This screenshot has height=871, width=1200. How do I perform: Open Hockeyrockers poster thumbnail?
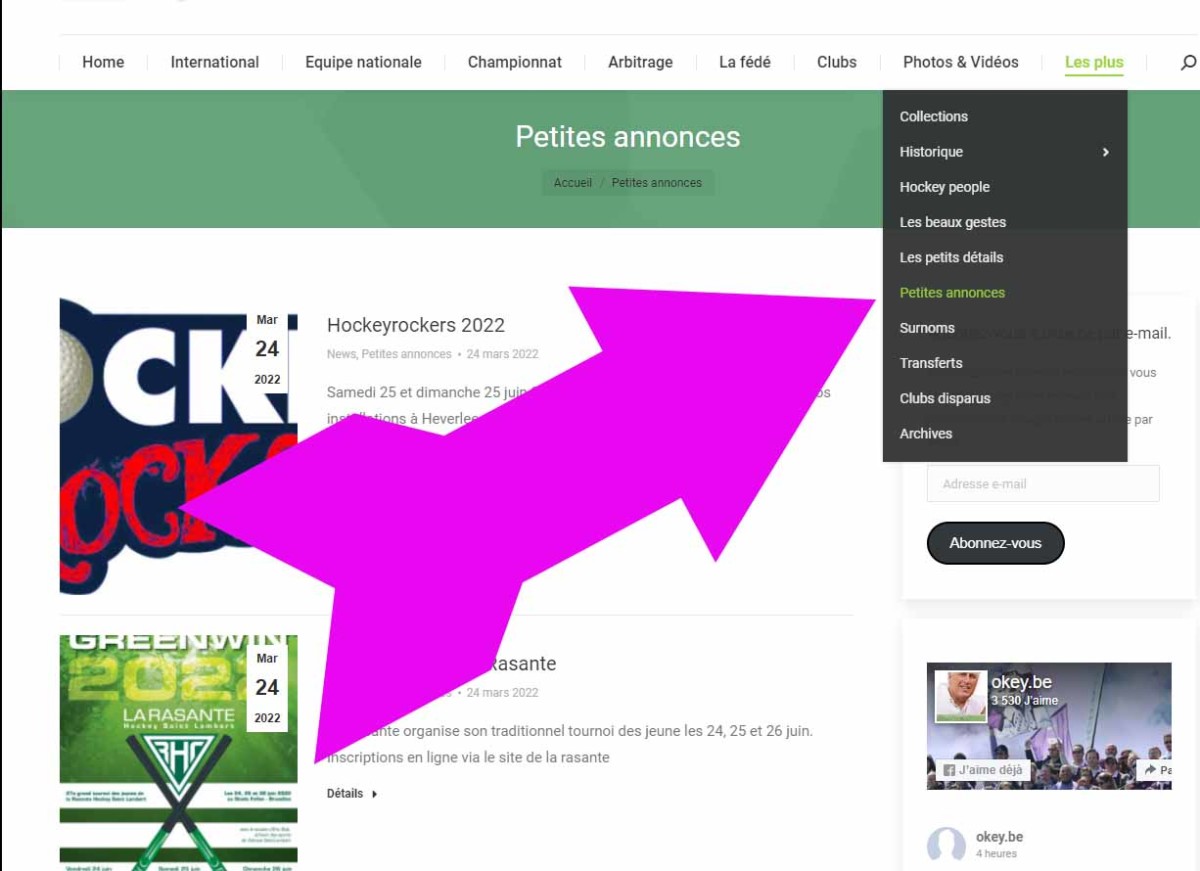178,446
